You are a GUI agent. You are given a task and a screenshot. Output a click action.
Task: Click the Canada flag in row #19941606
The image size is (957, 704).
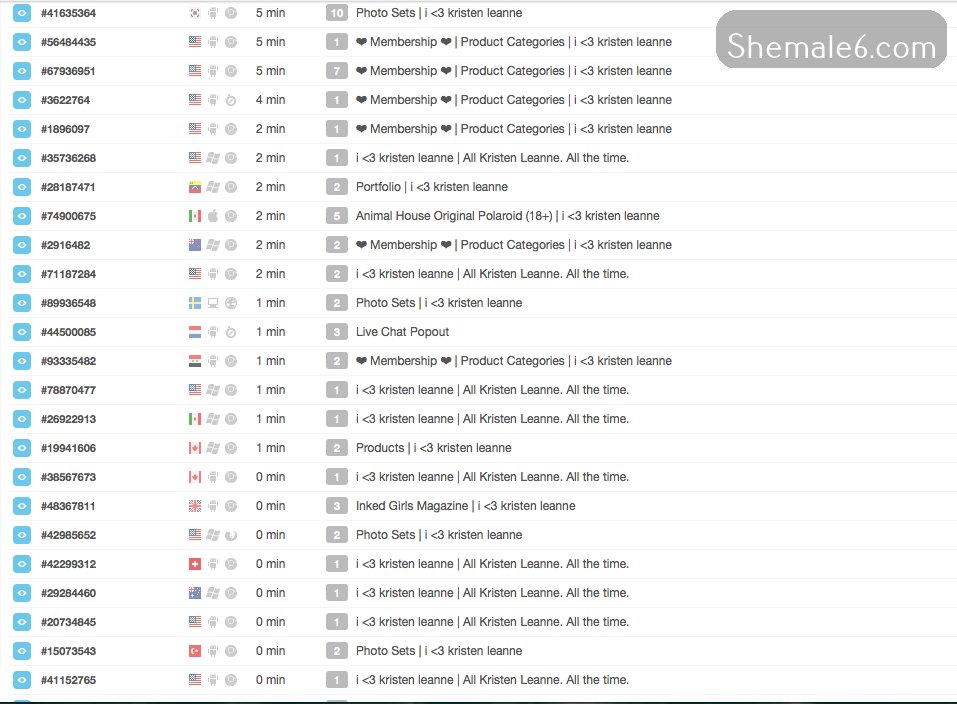pyautogui.click(x=195, y=448)
